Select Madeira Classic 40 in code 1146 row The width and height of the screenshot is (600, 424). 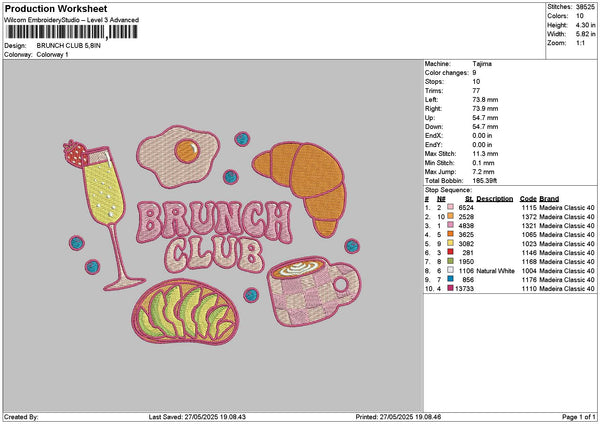coord(567,253)
